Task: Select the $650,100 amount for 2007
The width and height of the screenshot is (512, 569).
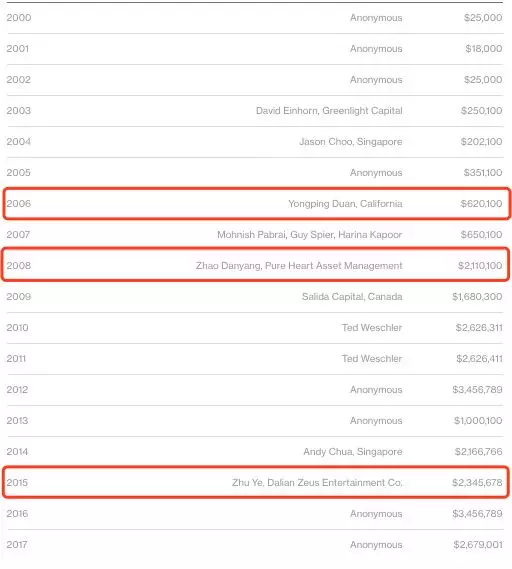Action: tap(482, 235)
